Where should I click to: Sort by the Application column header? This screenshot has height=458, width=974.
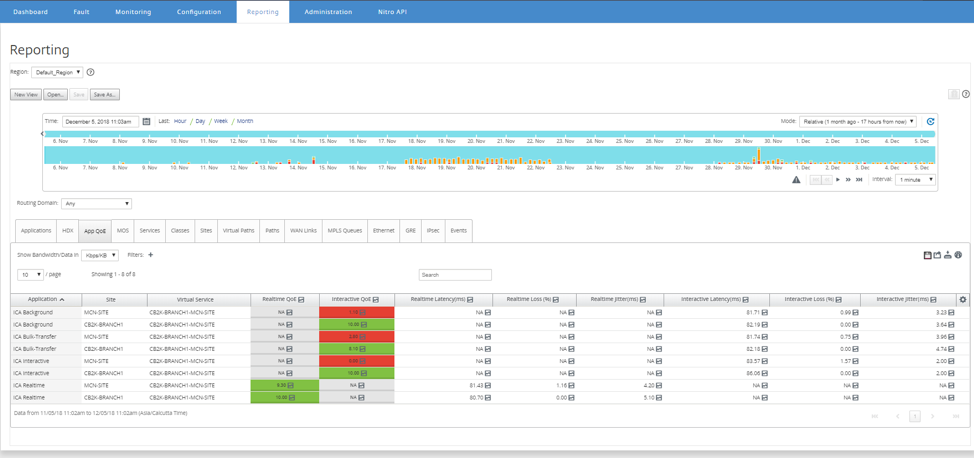pos(46,300)
